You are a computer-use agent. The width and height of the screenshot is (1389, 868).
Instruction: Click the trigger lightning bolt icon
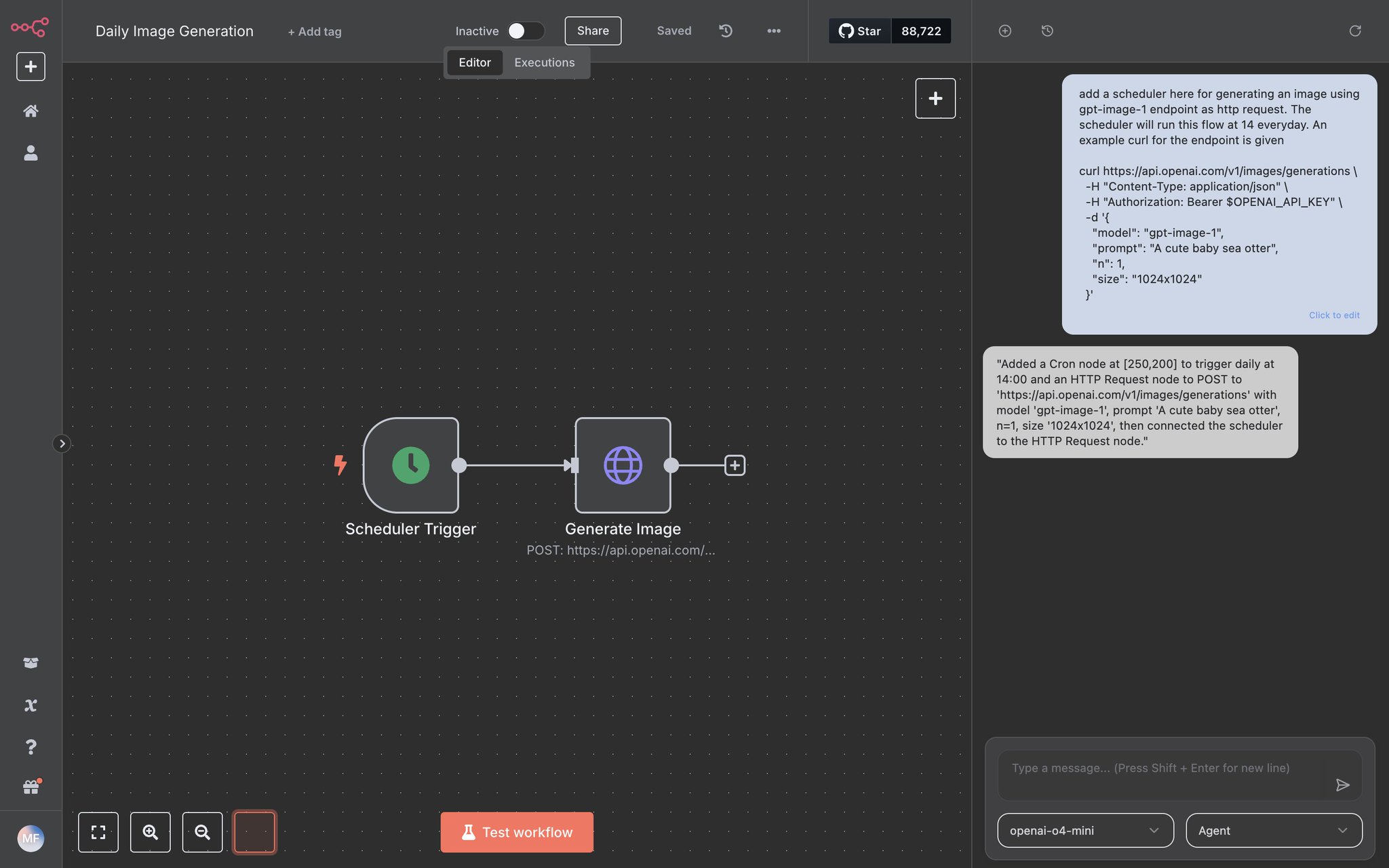click(x=340, y=465)
